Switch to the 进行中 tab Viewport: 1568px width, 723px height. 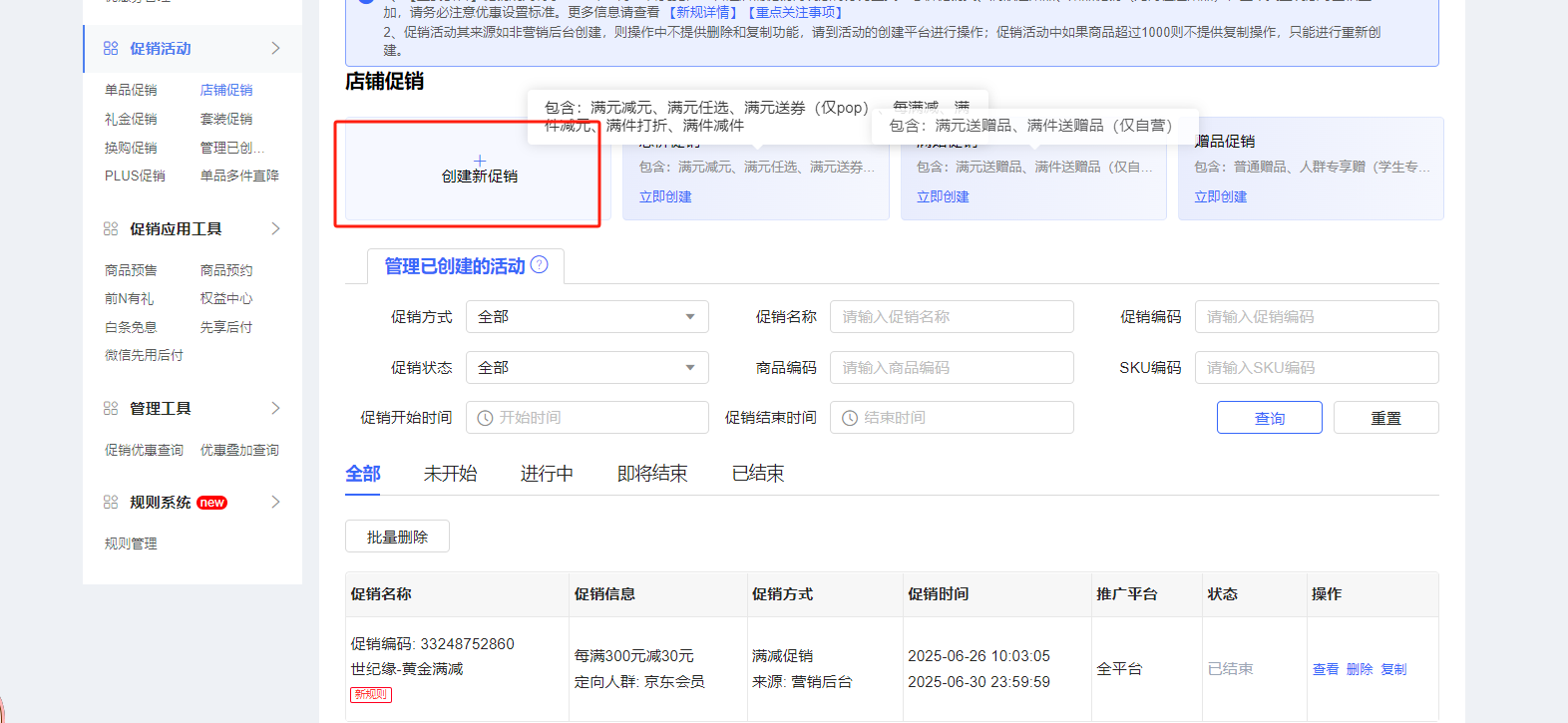point(547,474)
